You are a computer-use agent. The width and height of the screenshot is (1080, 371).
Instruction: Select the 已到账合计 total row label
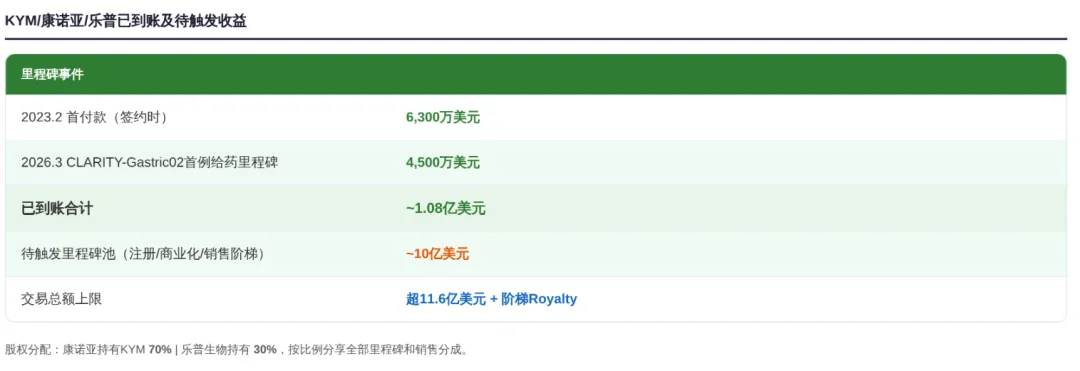tap(56, 209)
